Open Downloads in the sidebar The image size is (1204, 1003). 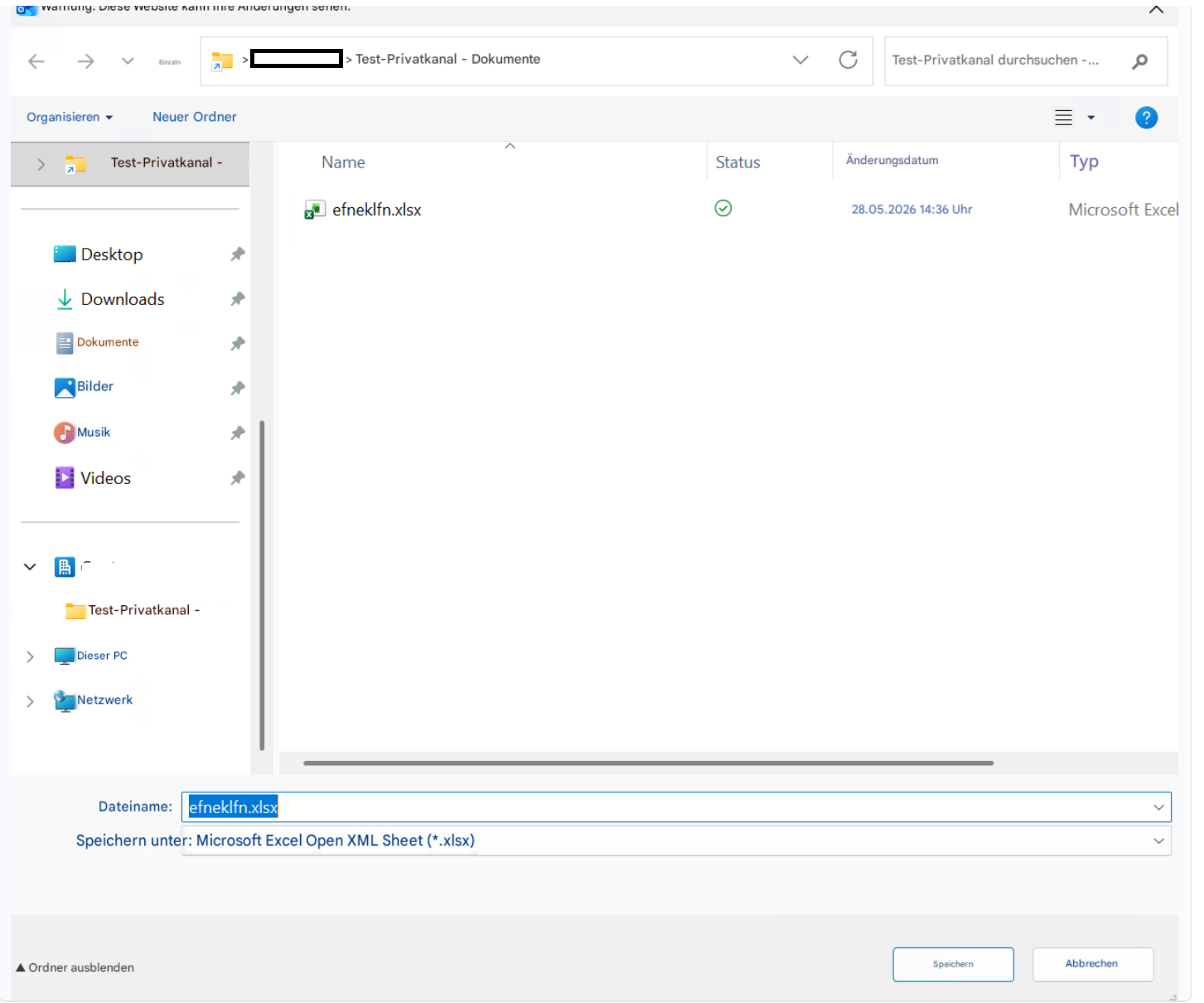[x=122, y=299]
